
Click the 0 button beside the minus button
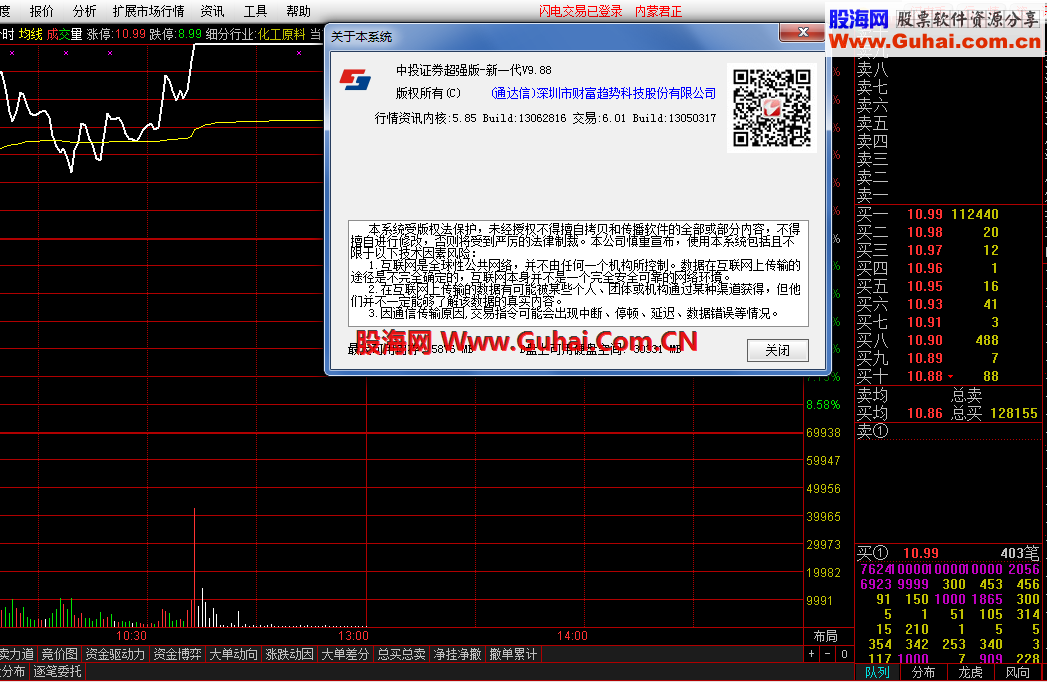point(844,654)
